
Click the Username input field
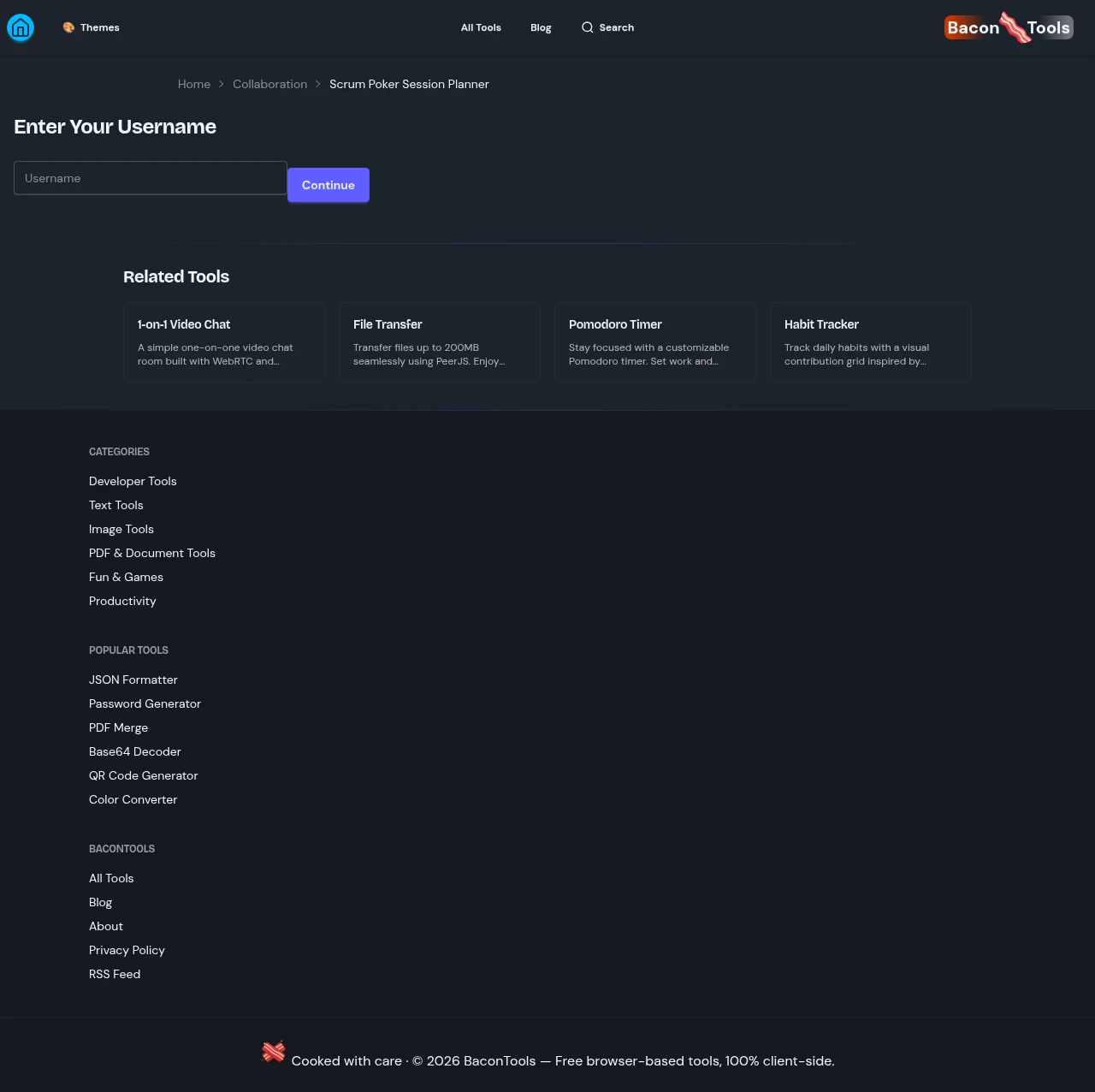pos(151,178)
